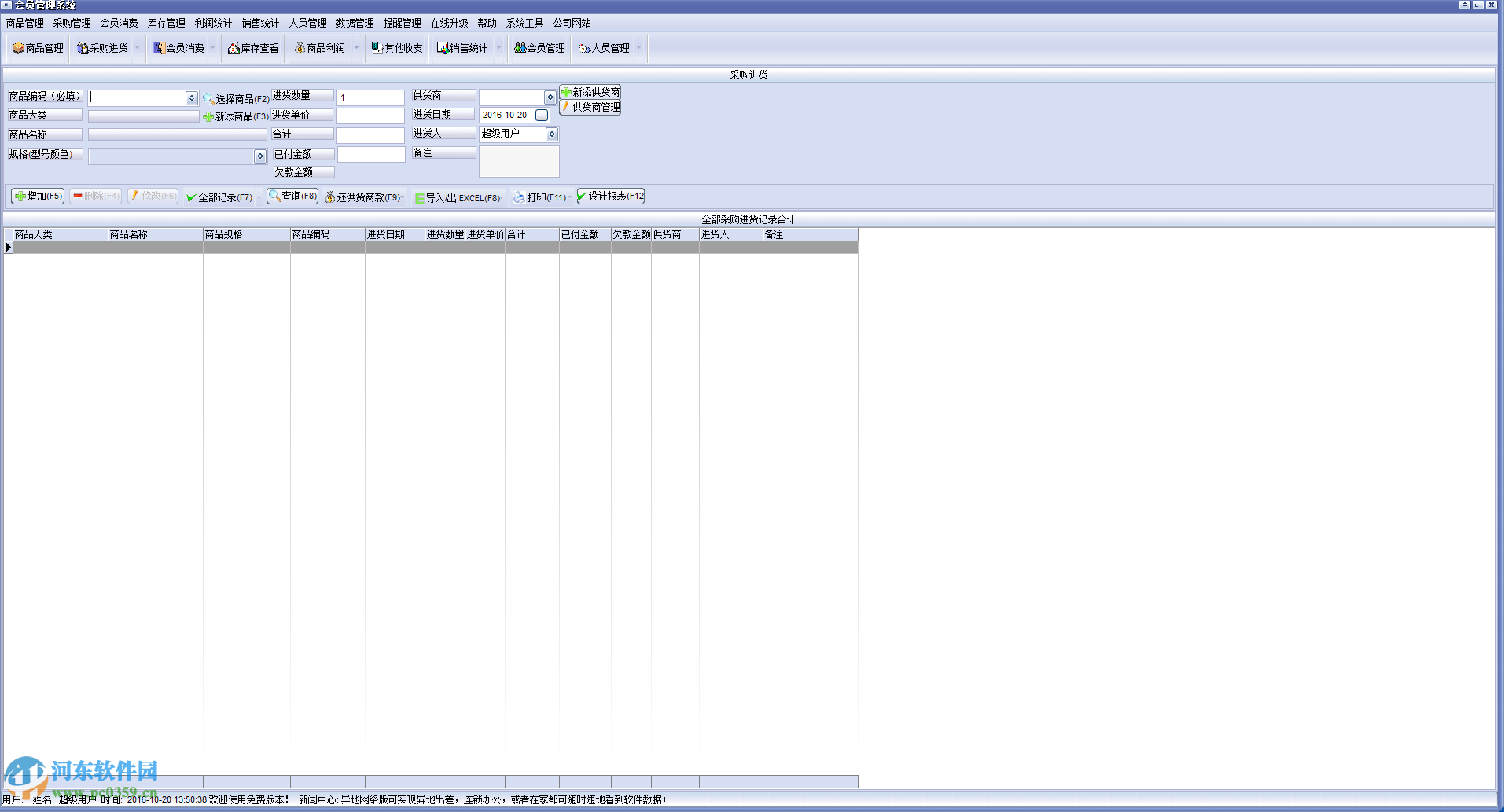This screenshot has height=812, width=1504.
Task: Click 进货日期 date field
Action: click(507, 115)
